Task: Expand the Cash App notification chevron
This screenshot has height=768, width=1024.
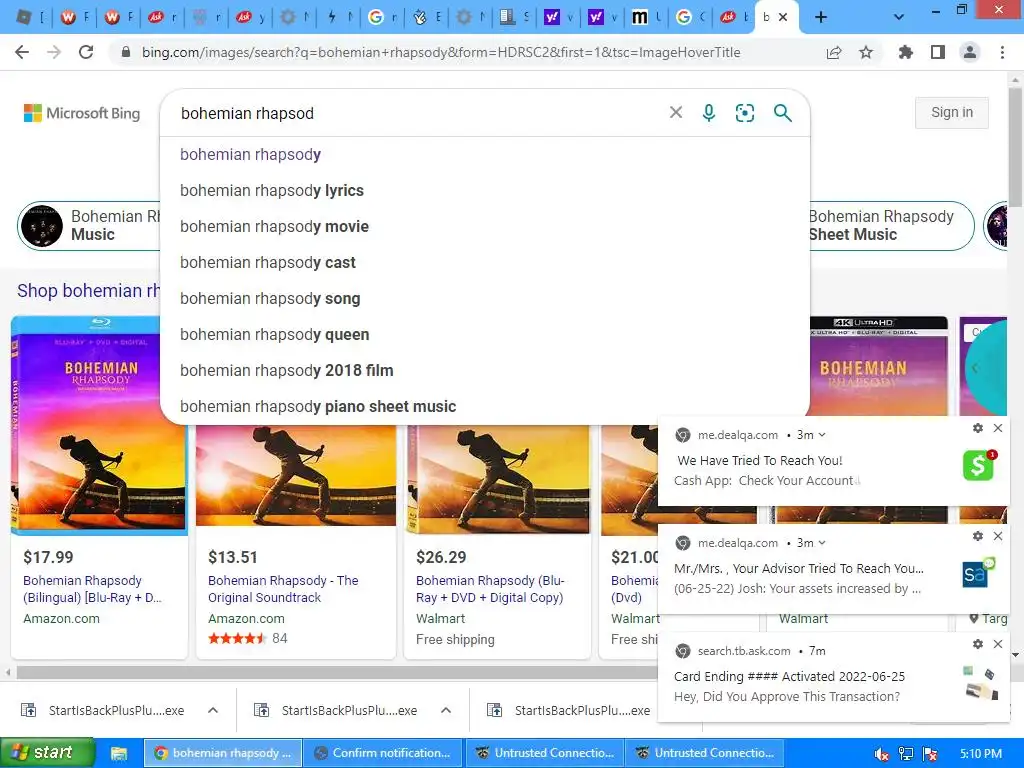Action: (822, 435)
